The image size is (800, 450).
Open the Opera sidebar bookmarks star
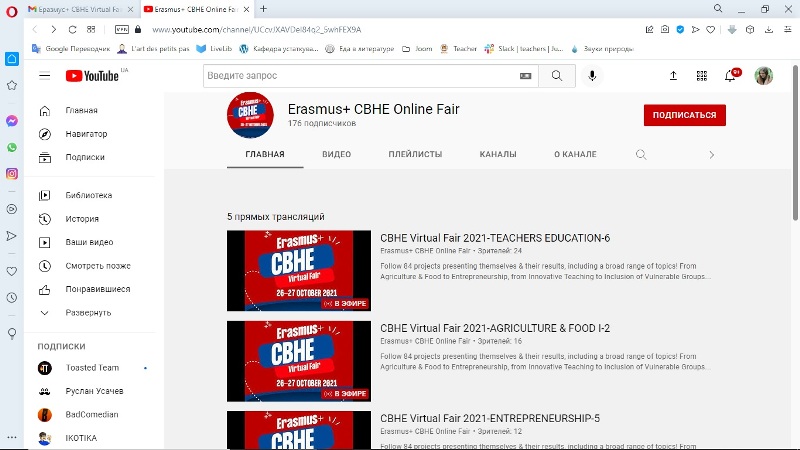tap(12, 85)
